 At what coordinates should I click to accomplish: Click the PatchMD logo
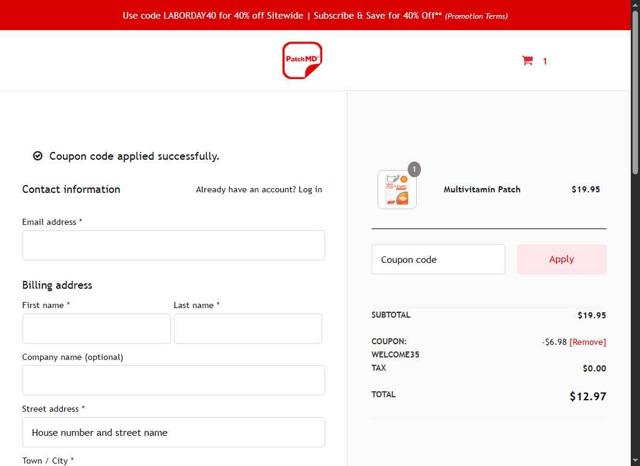coord(302,60)
